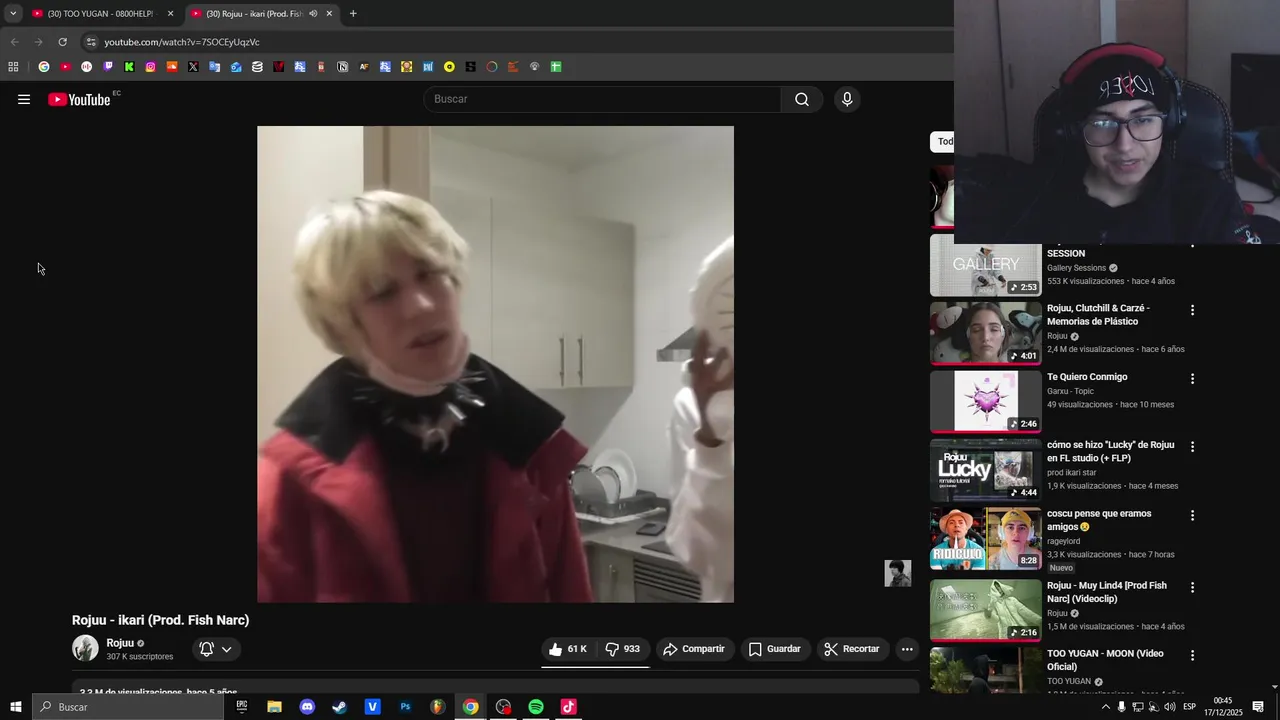Open Discord from taskbar
The width and height of the screenshot is (1280, 720).
307,707
